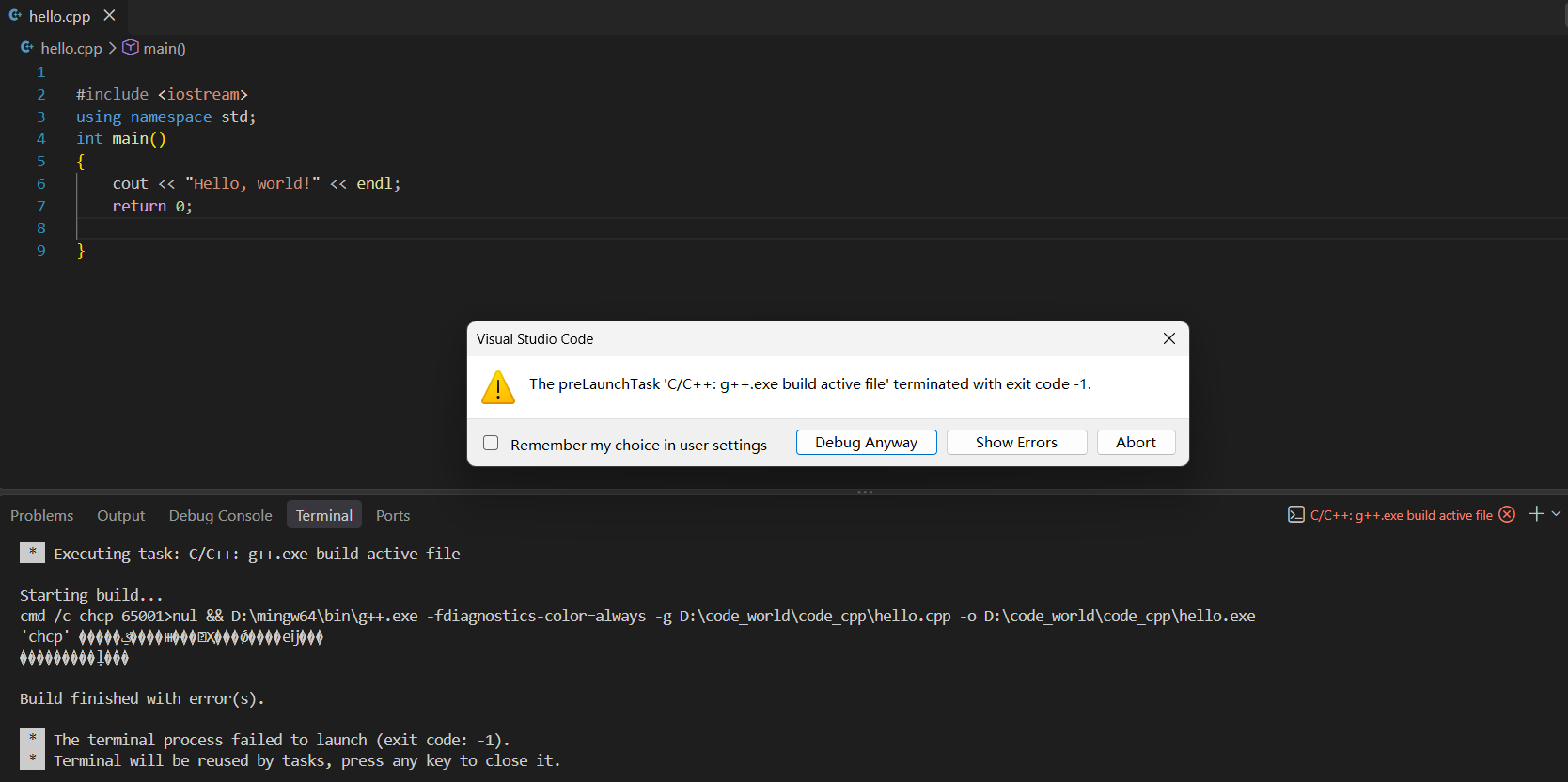Click the panel resize sash handle dots
The image size is (1568, 782).
pyautogui.click(x=865, y=492)
